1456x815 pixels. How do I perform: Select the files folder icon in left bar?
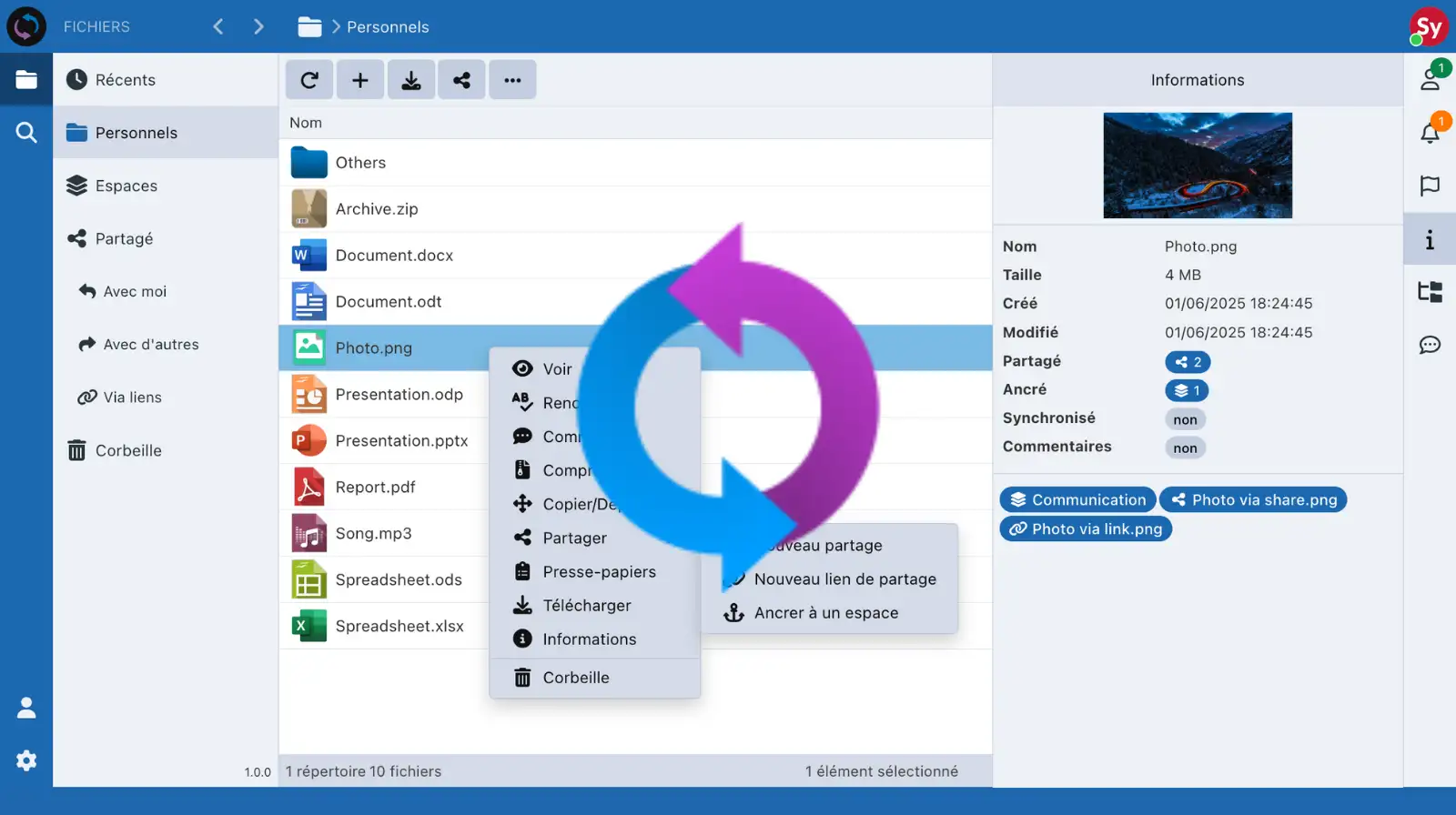point(26,80)
